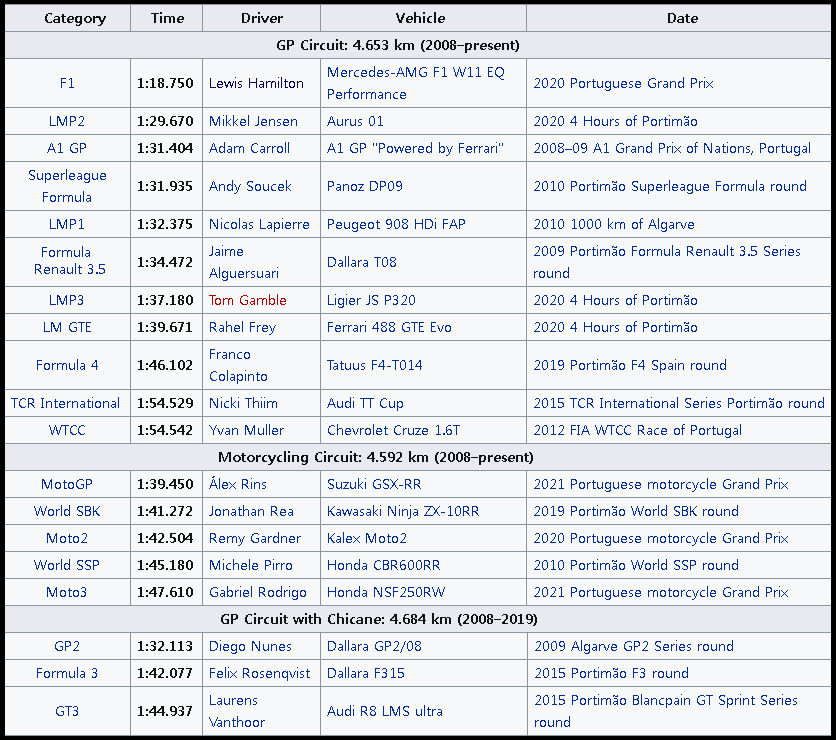836x740 pixels.
Task: Open the Felix Rosenqvist driver link
Action: (259, 673)
